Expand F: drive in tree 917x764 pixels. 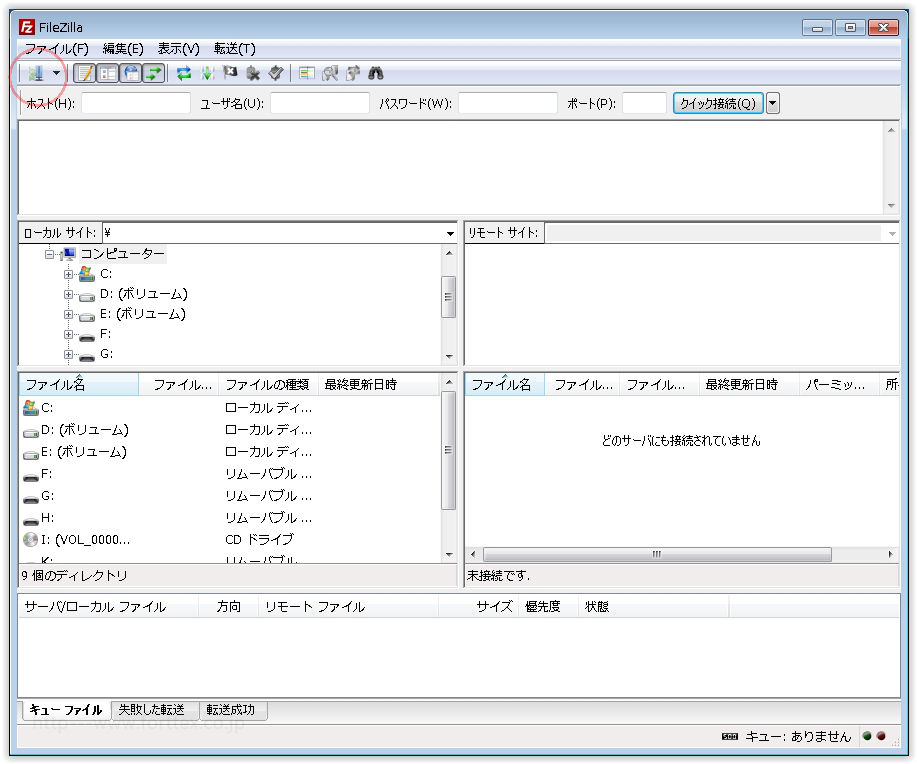(68, 334)
